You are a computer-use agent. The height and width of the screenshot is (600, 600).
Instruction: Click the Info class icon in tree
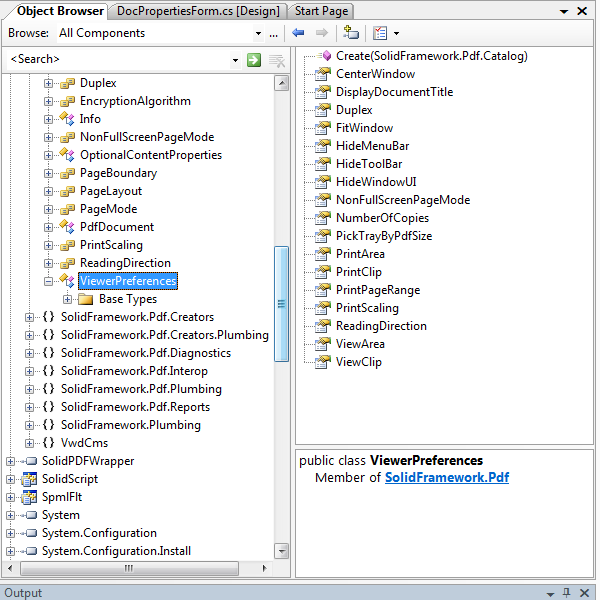coord(67,119)
